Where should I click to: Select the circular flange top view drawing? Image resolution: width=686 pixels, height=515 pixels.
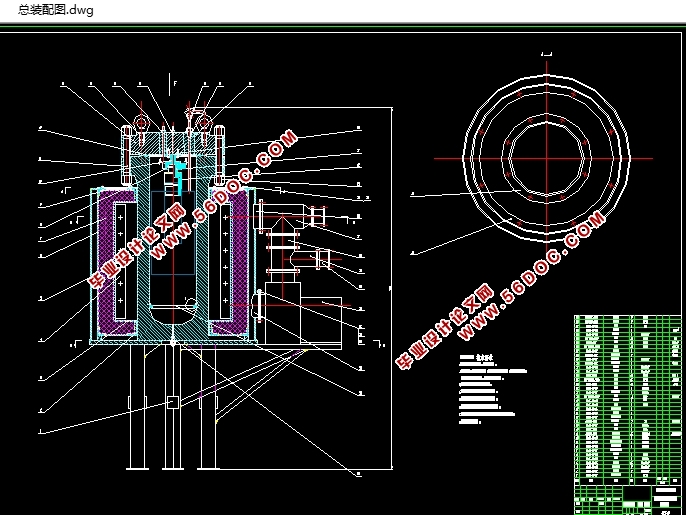[546, 158]
